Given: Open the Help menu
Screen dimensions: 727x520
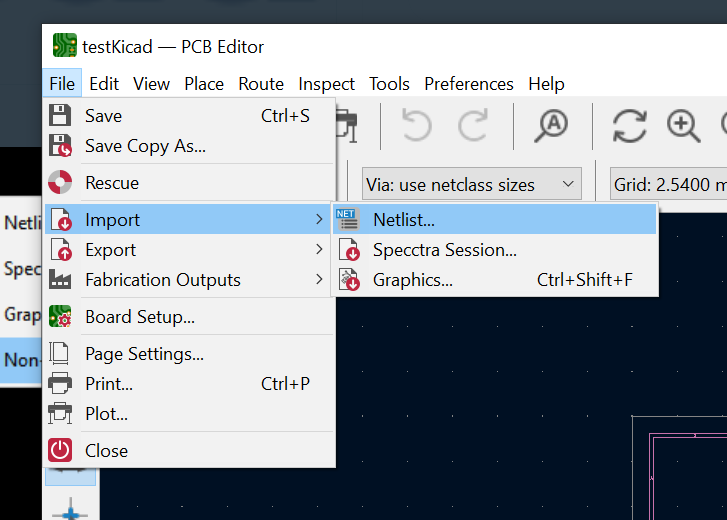Looking at the screenshot, I should click(x=546, y=84).
